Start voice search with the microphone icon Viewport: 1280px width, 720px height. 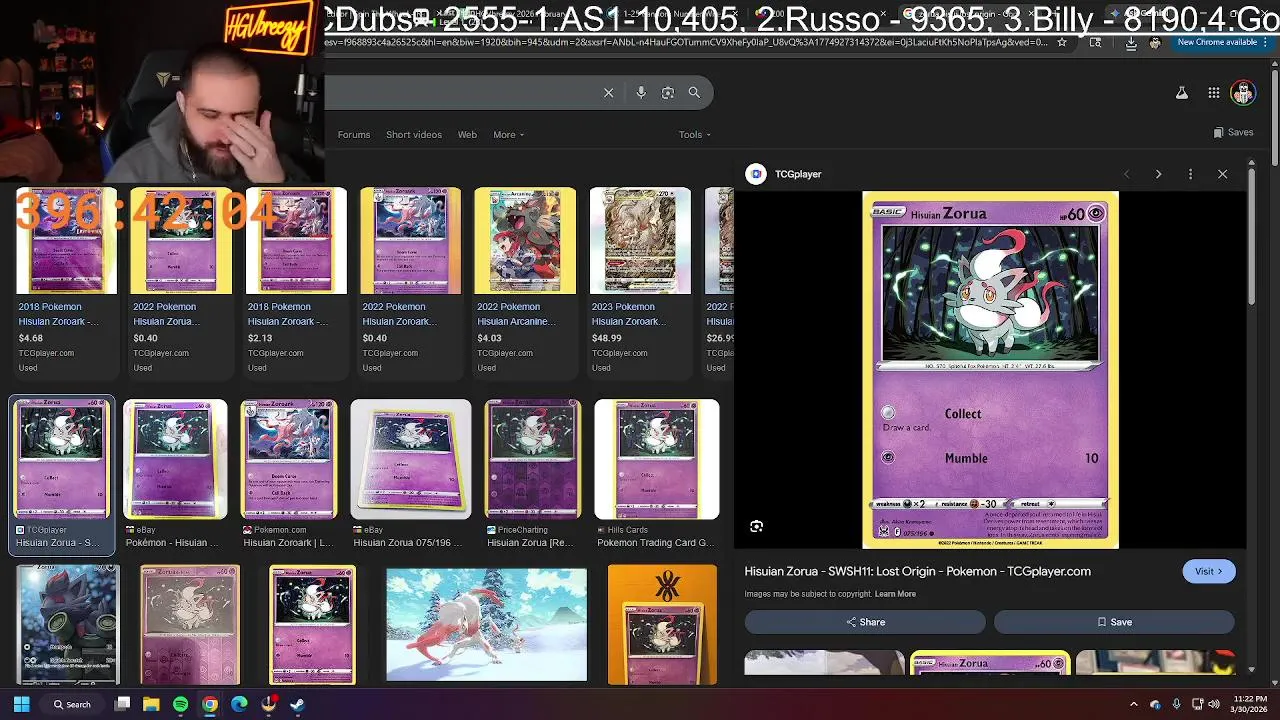(x=641, y=93)
